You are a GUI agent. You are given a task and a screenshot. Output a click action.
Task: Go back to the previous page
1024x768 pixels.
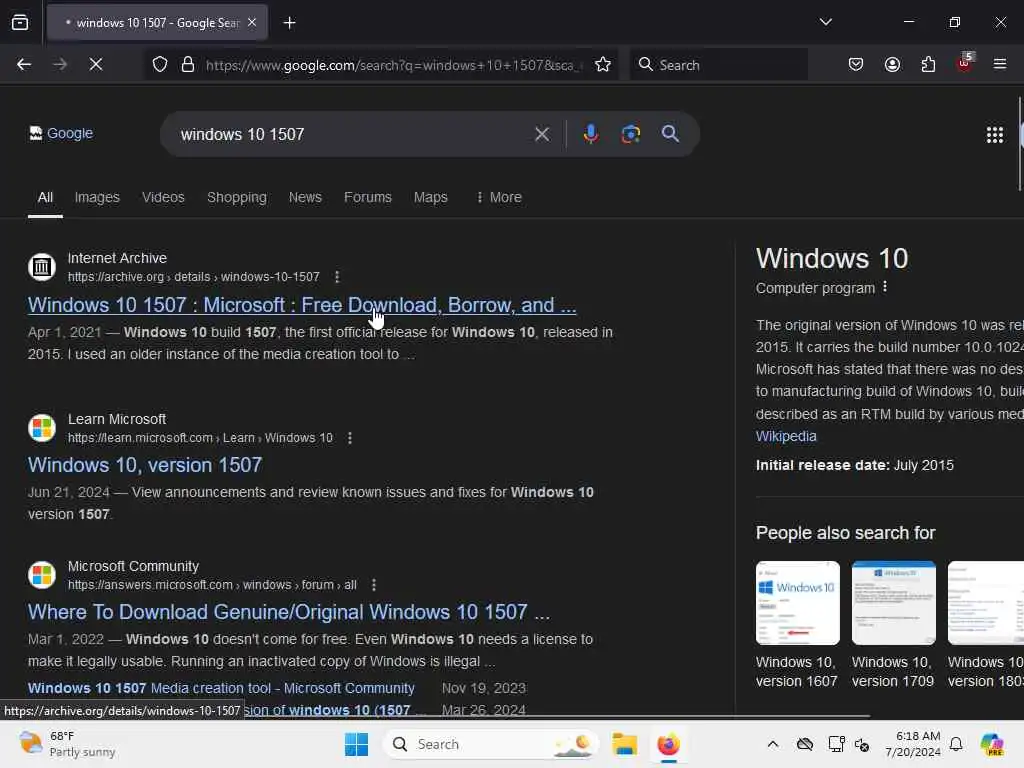click(x=24, y=65)
